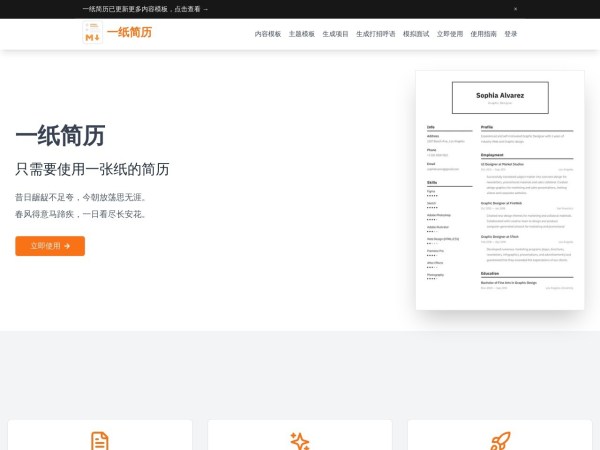
Task: Click the 一纸简历 logo icon
Action: click(x=92, y=34)
